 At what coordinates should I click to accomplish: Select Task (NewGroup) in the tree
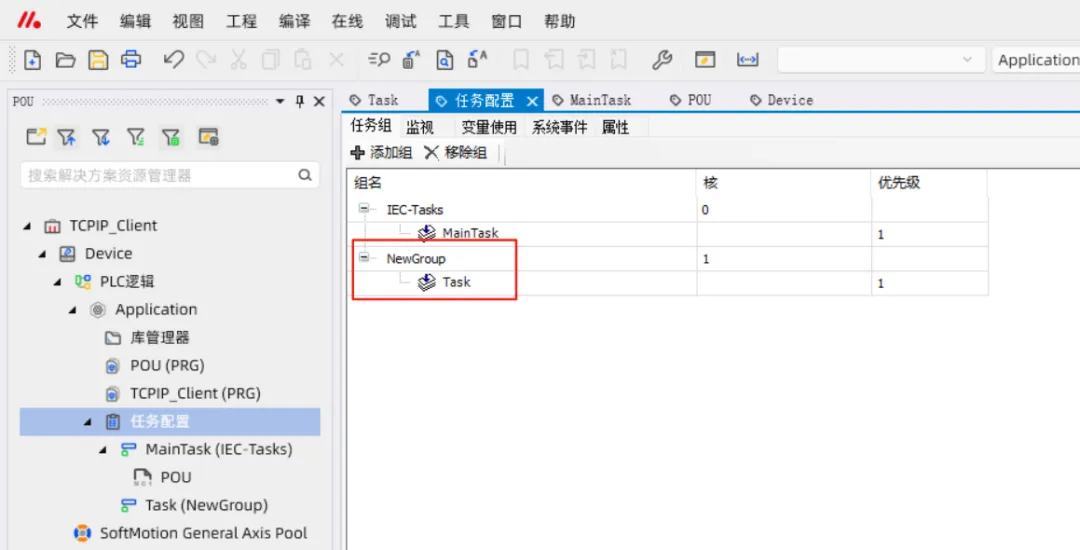tap(206, 505)
